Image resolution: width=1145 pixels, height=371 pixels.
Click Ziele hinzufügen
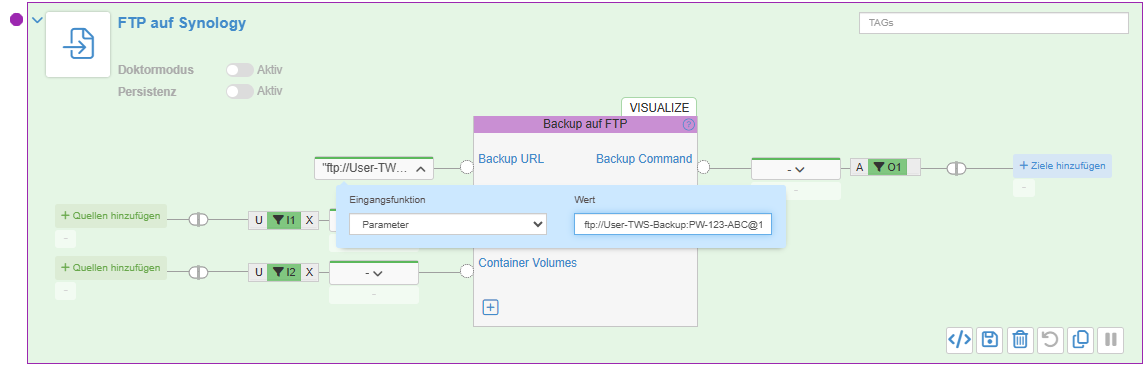coord(1062,166)
